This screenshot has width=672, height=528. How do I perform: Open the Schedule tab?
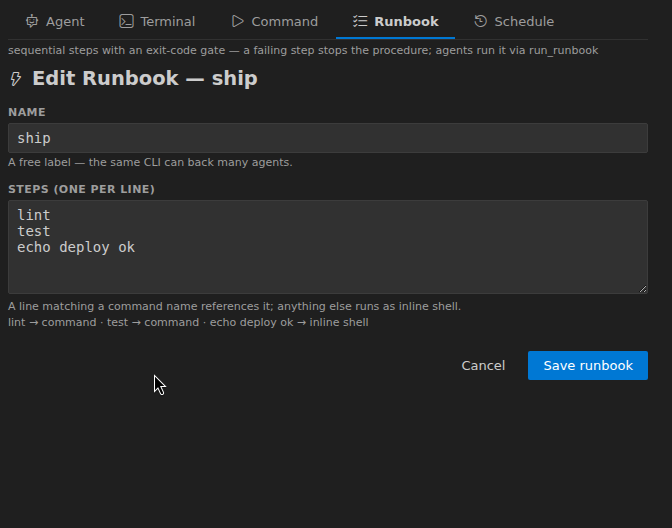click(x=514, y=21)
